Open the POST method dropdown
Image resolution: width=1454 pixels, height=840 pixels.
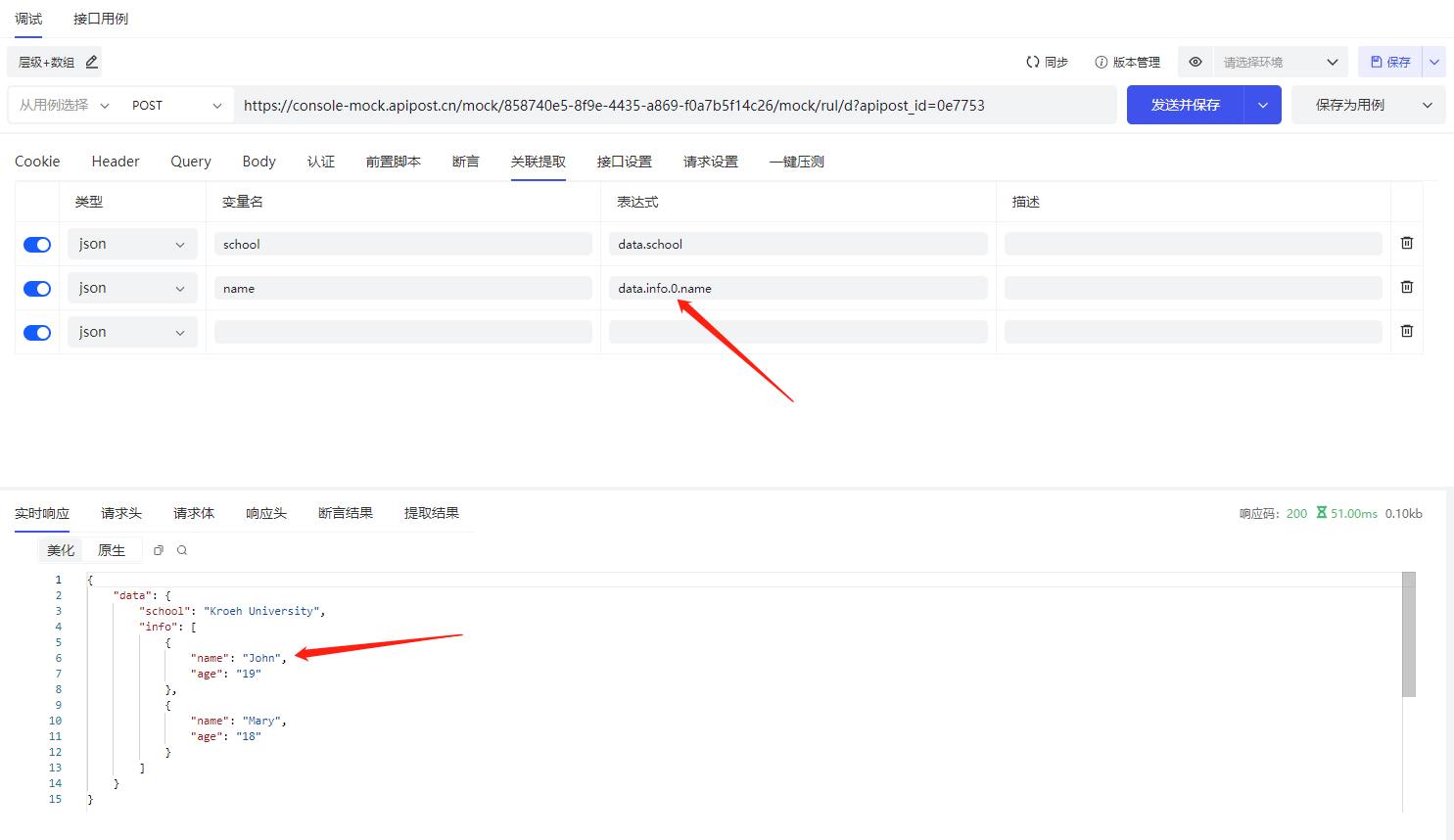176,106
